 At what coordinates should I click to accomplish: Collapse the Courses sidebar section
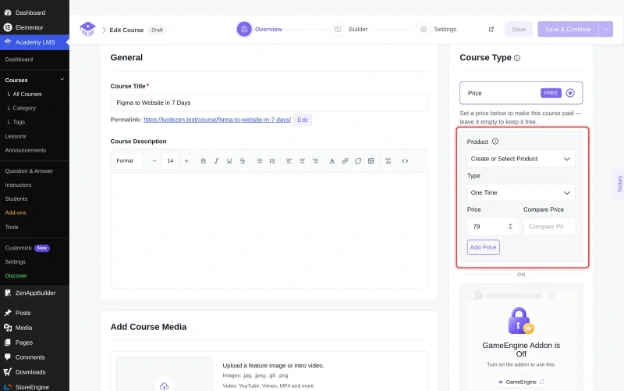[x=62, y=80]
